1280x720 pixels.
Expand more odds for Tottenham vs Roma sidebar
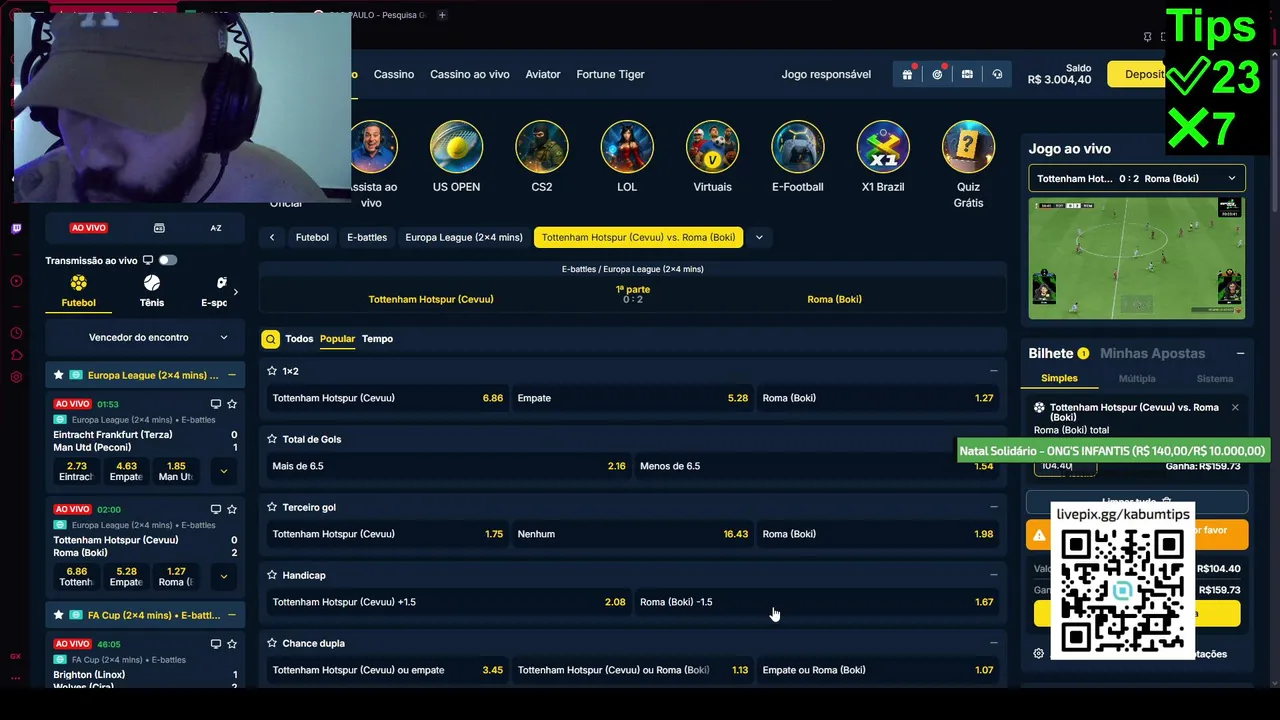(223, 576)
